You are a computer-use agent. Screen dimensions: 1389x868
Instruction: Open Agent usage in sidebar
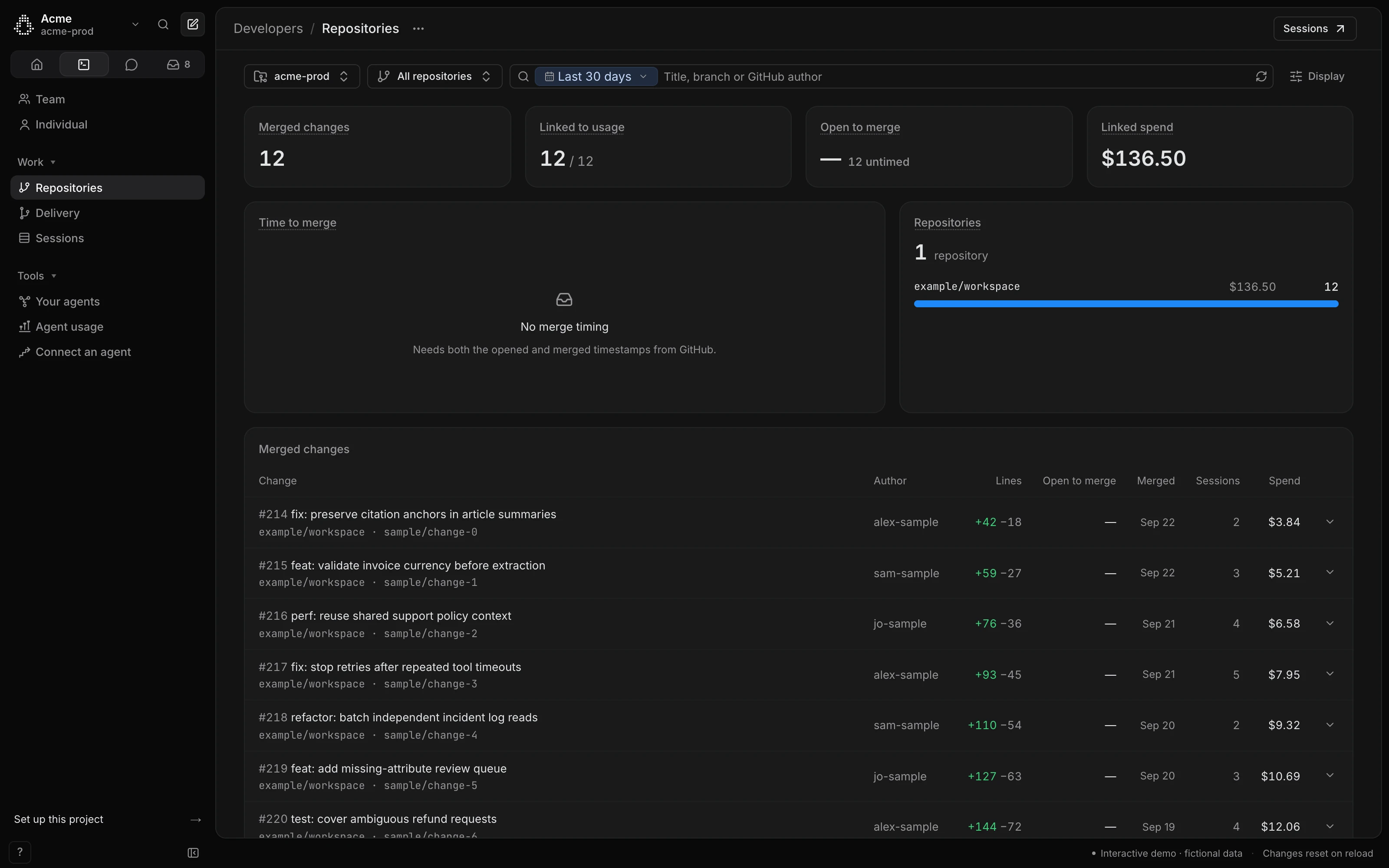pyautogui.click(x=107, y=327)
